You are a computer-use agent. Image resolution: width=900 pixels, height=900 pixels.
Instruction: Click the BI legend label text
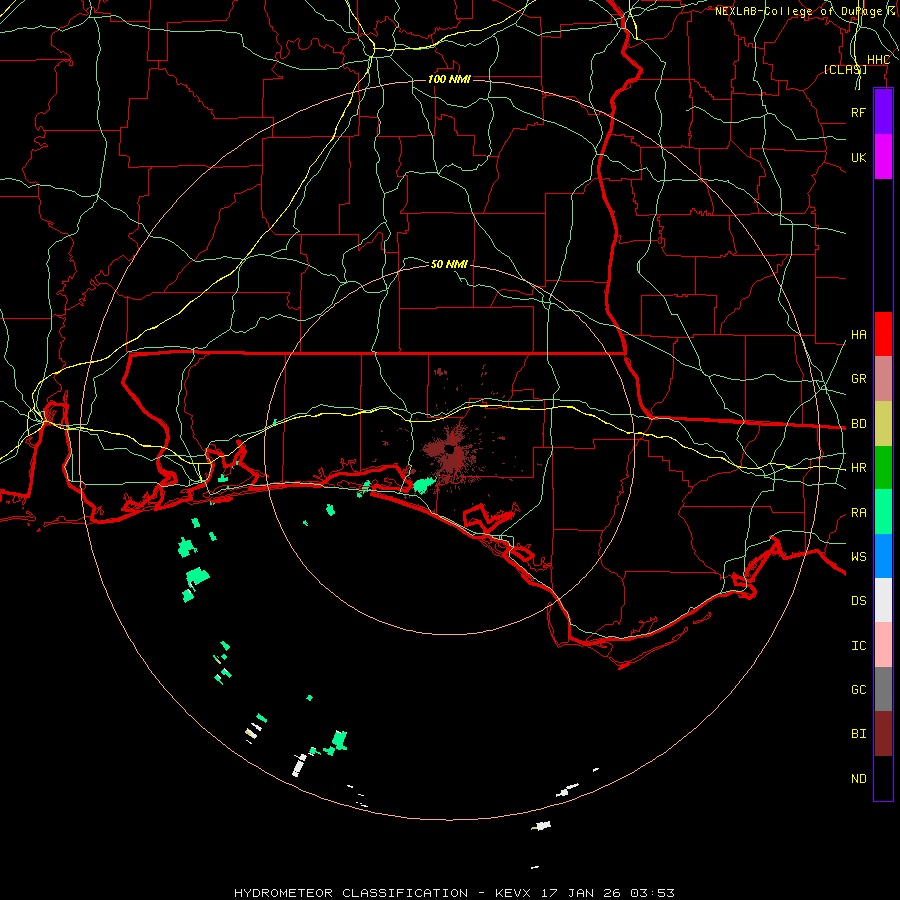[858, 734]
